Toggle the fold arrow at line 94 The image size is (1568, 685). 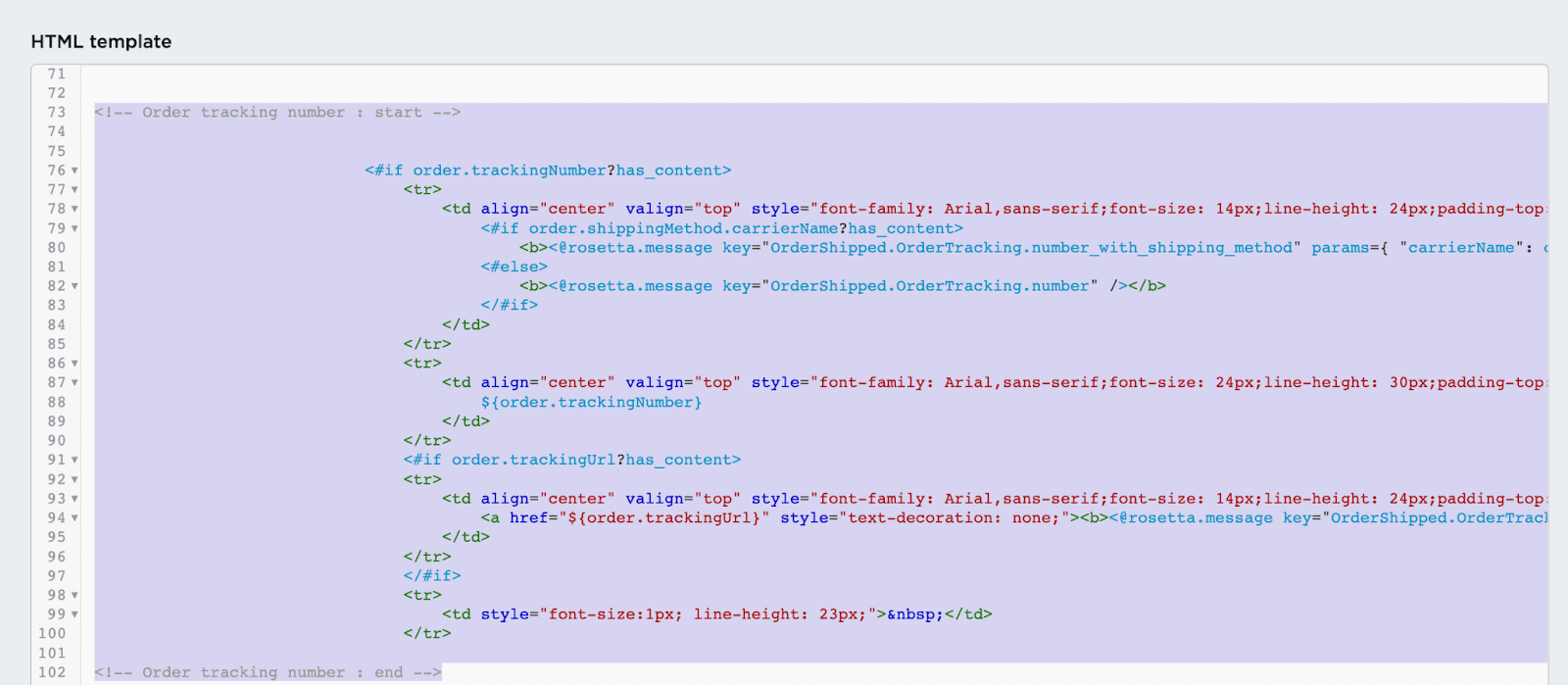click(x=74, y=518)
